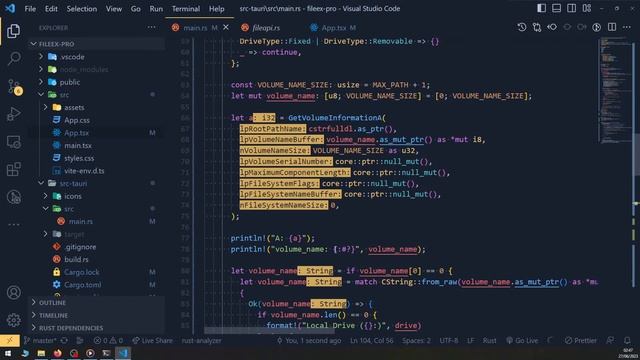Open styles.css in the file tree
Image resolution: width=640 pixels, height=360 pixels.
point(79,158)
